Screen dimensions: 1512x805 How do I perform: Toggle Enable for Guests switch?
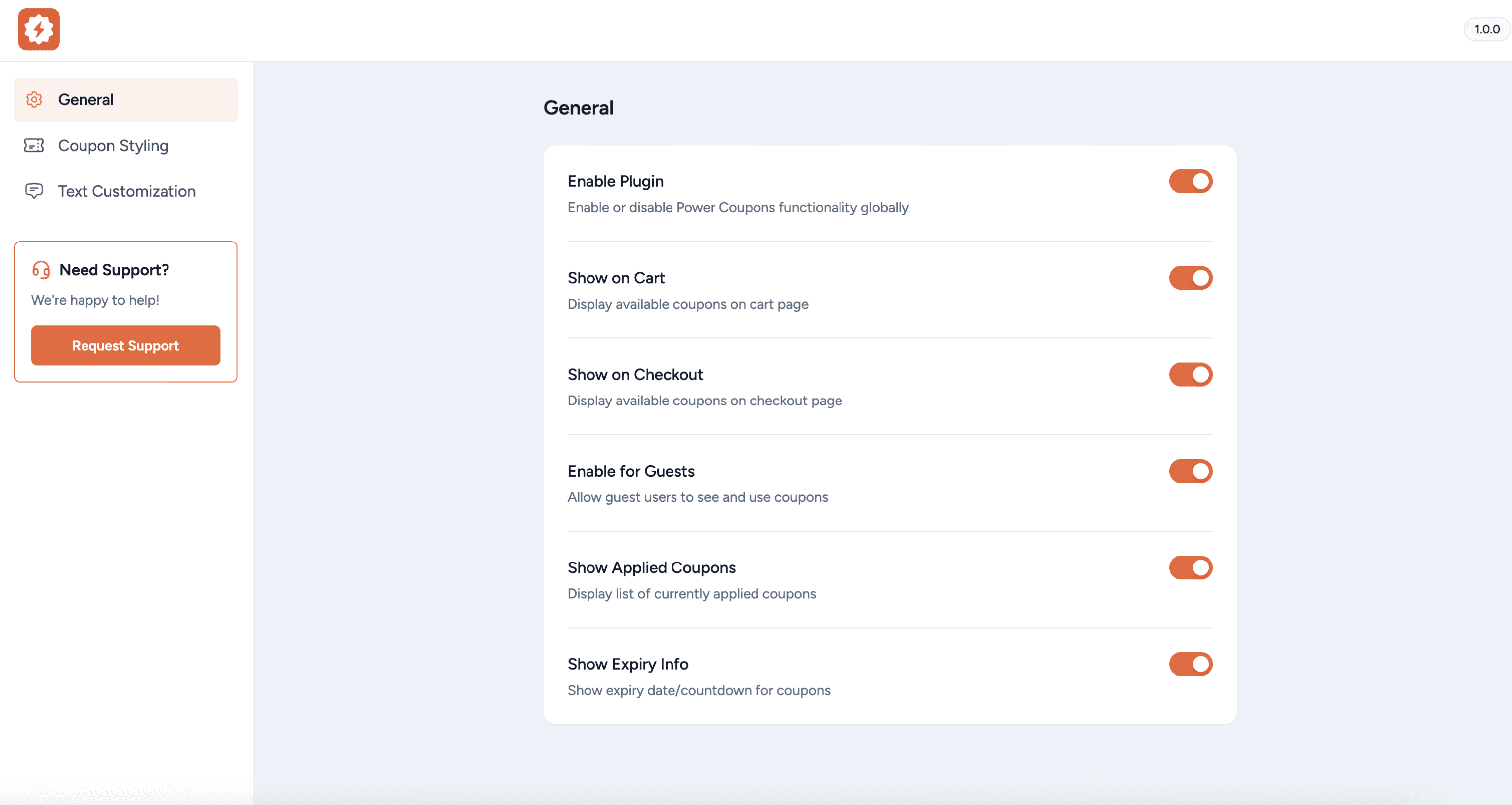(x=1190, y=471)
